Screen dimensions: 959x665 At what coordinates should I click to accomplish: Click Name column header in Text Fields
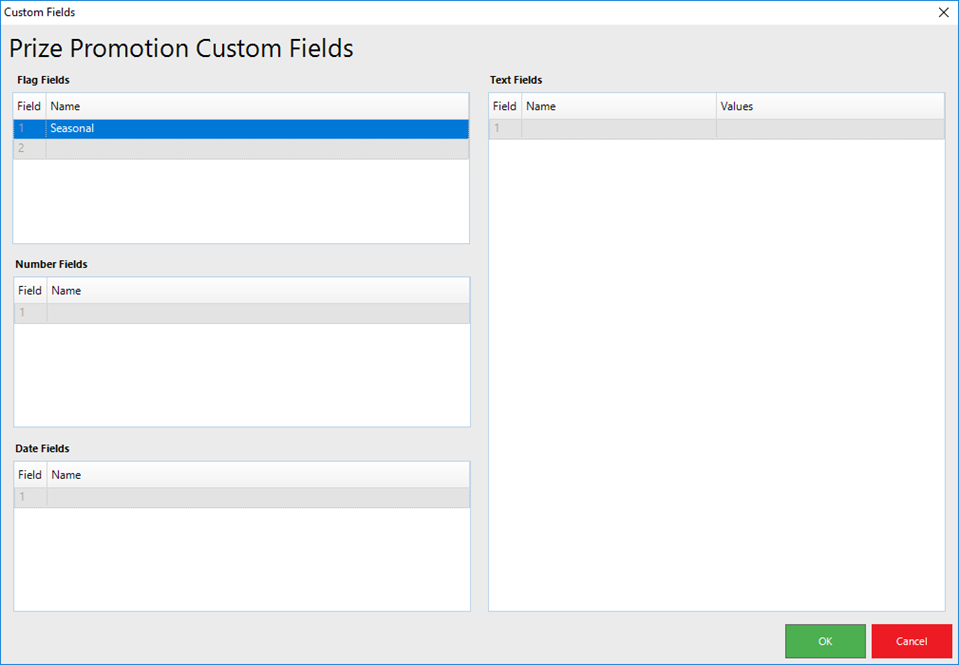pyautogui.click(x=618, y=106)
